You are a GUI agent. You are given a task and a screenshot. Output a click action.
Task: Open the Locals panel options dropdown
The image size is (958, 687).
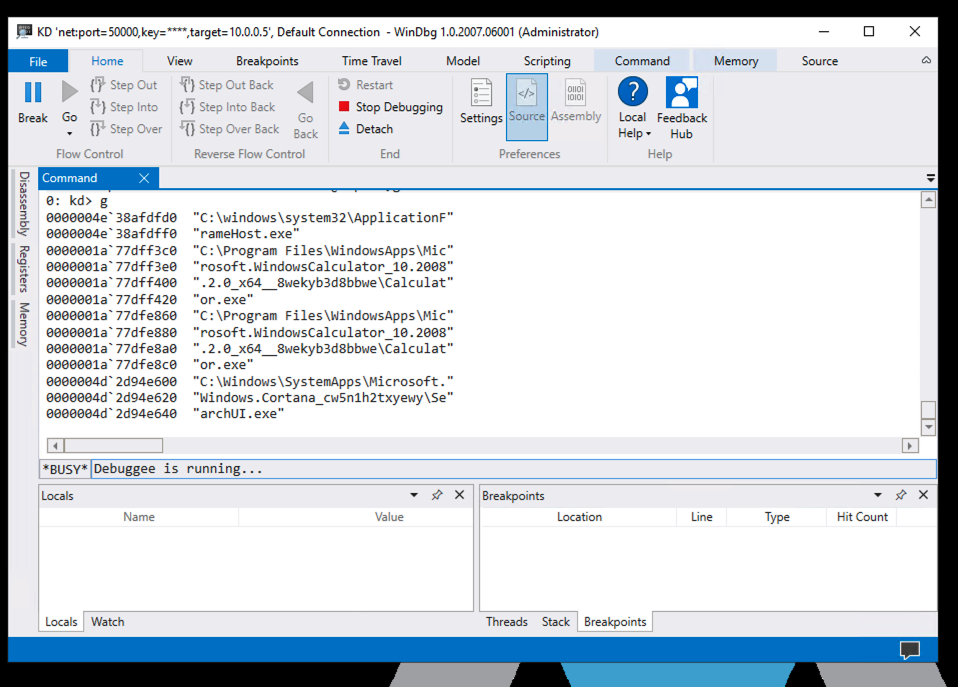coord(414,495)
